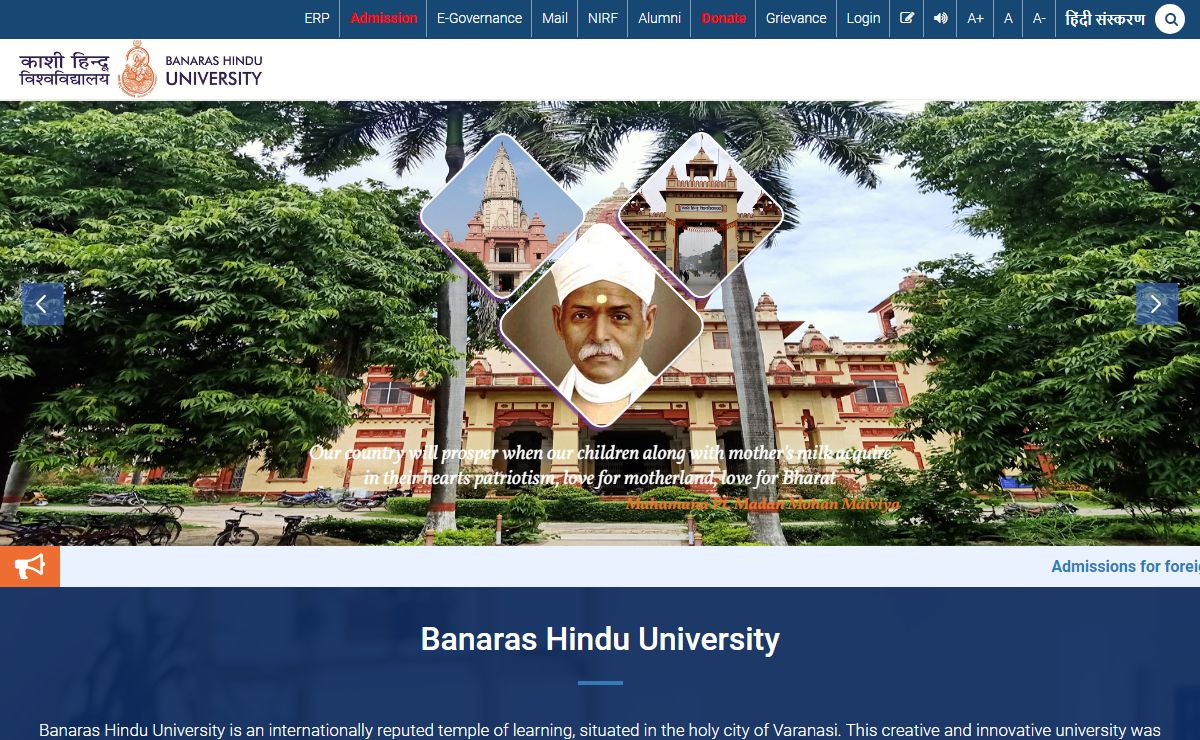Click the edit/feedback pencil icon
The height and width of the screenshot is (740, 1200).
[x=907, y=18]
